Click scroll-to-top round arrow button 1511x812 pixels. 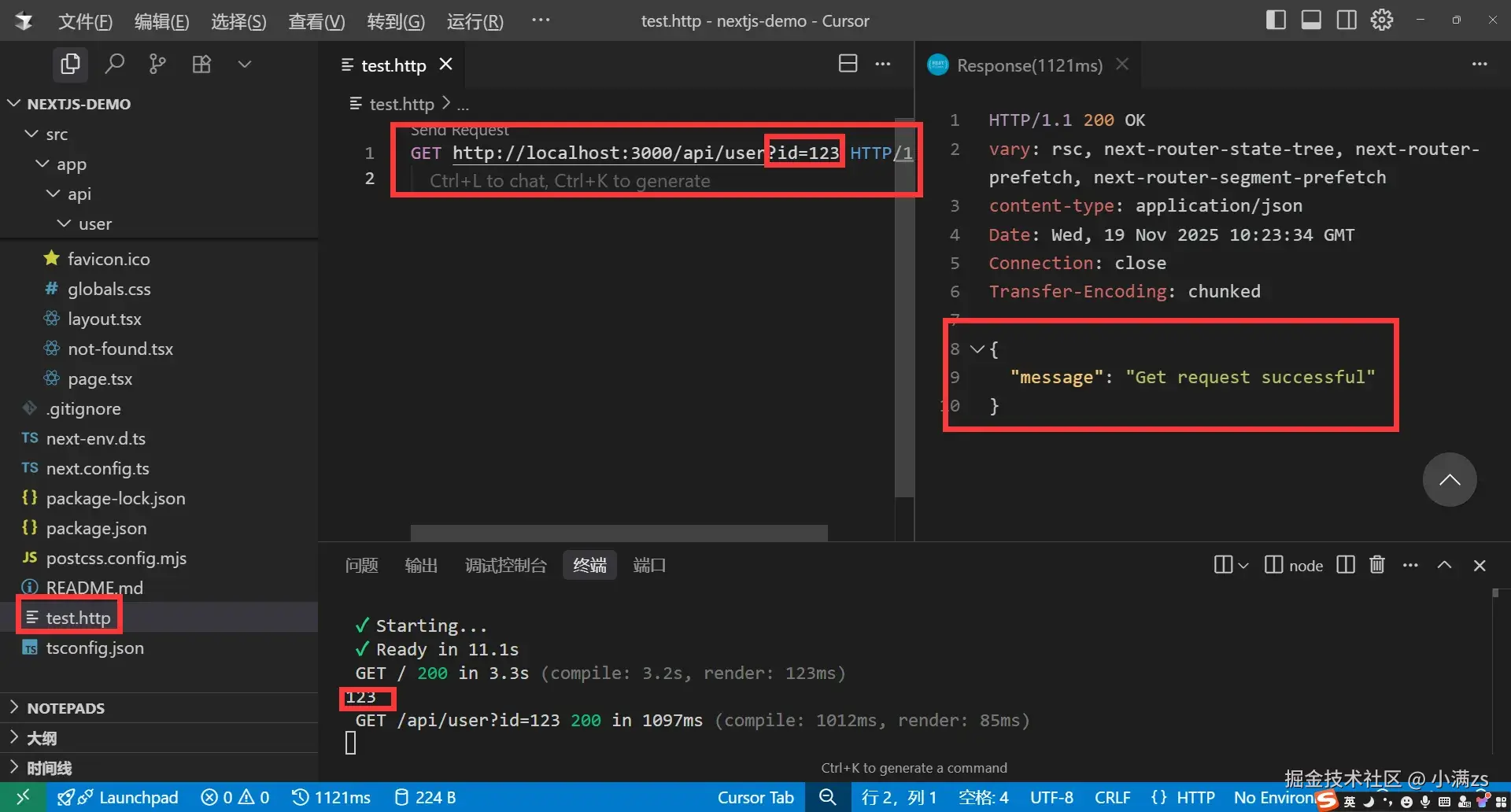1449,480
